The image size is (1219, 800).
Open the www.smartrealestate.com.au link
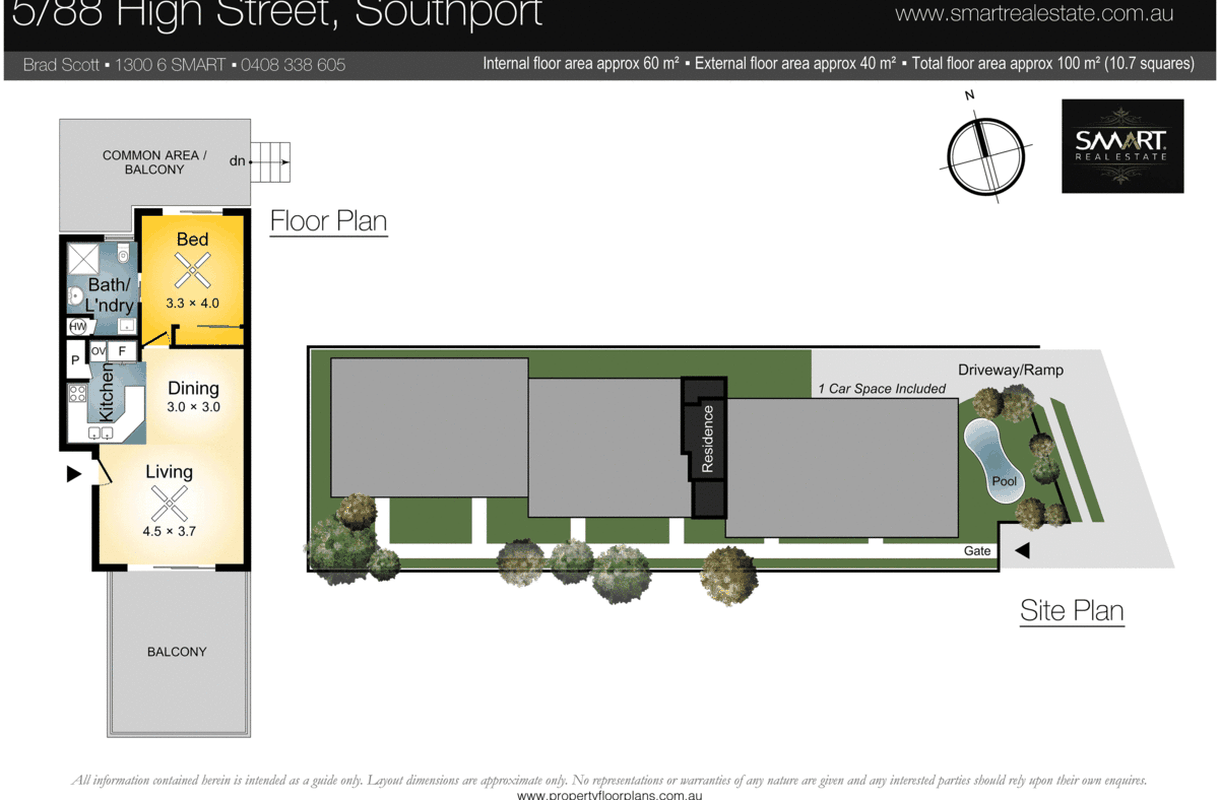coord(1034,14)
